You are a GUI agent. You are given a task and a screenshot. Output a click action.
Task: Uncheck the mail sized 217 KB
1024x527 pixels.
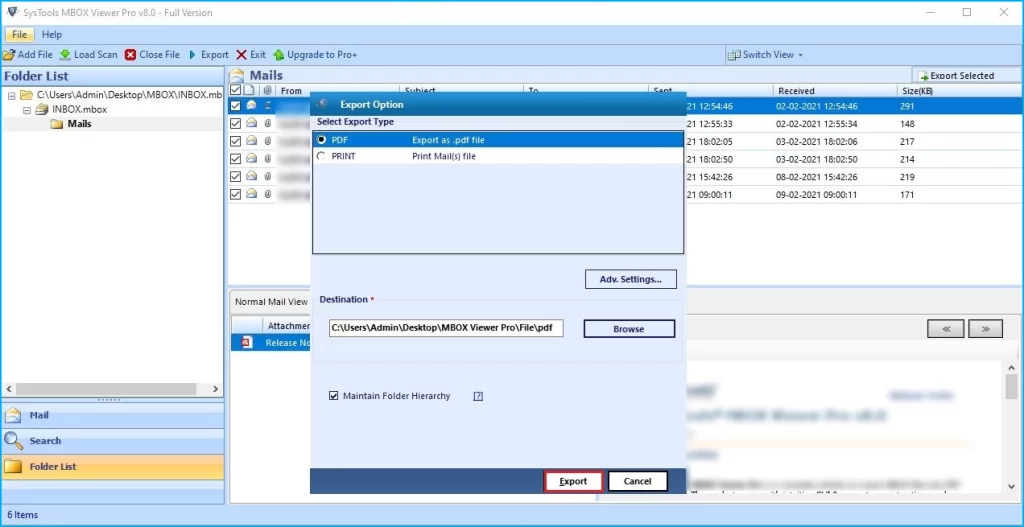236,141
